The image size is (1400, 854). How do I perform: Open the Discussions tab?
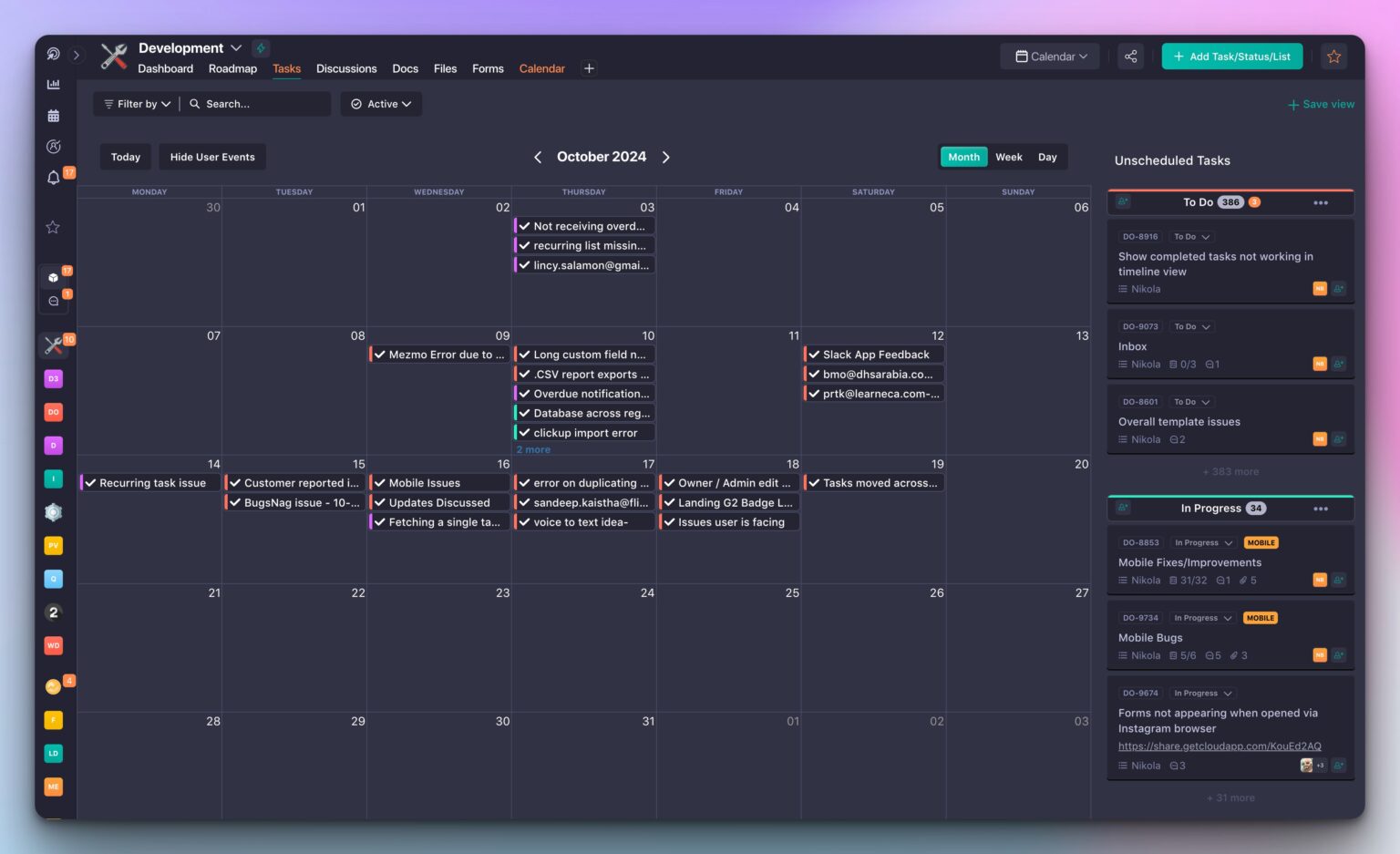346,68
